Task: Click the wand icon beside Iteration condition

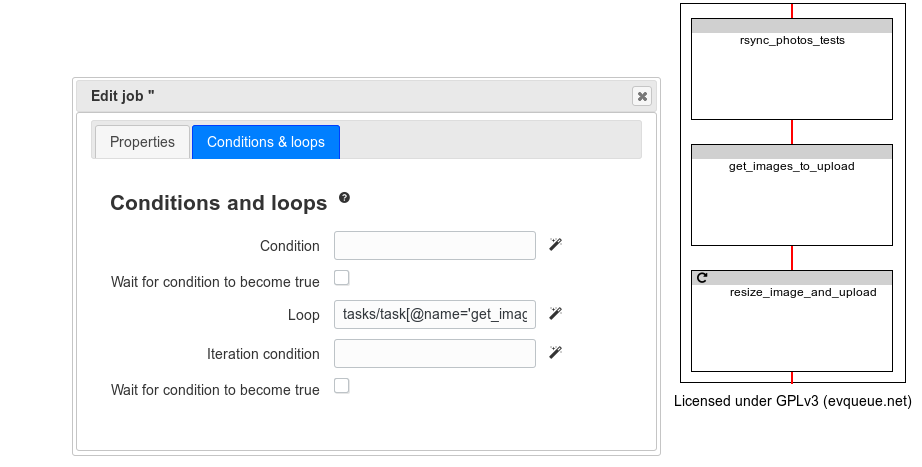Action: coord(555,352)
